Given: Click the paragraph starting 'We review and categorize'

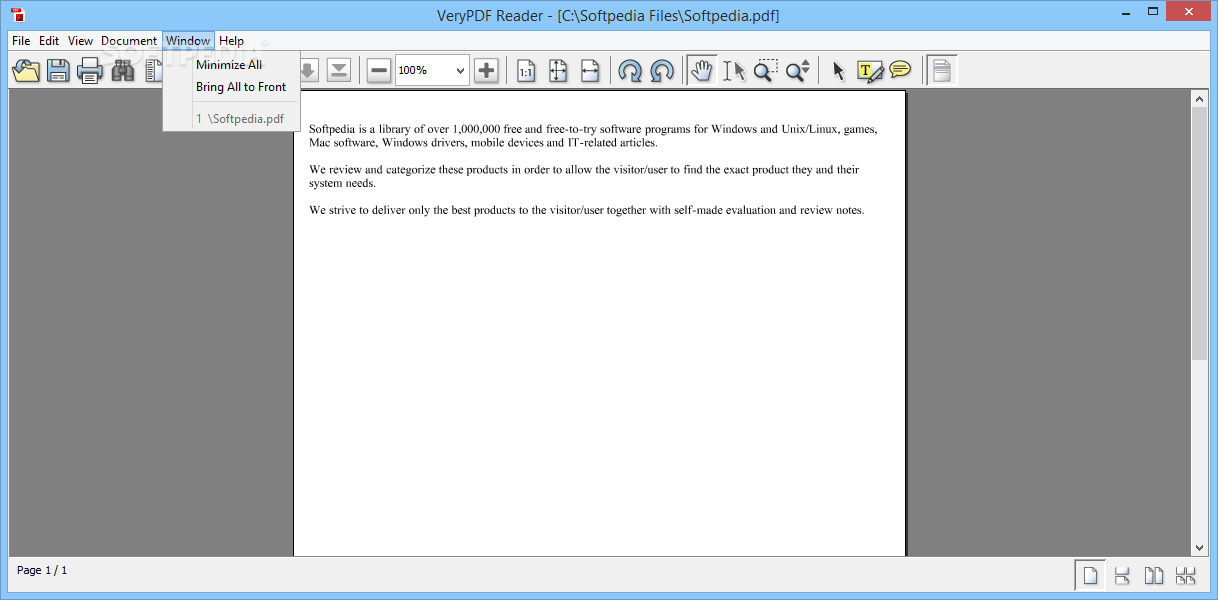Looking at the screenshot, I should pos(584,176).
